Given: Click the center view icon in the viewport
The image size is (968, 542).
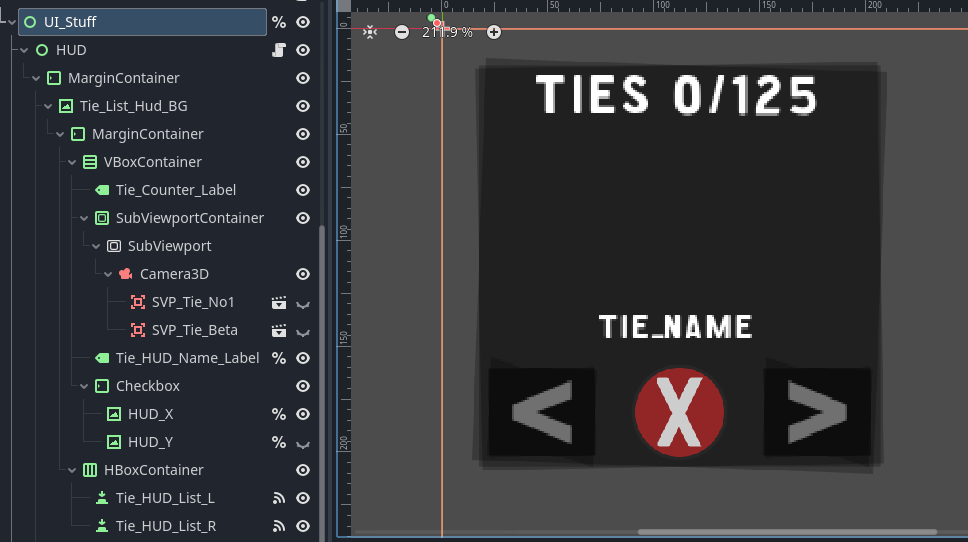Looking at the screenshot, I should pyautogui.click(x=370, y=32).
